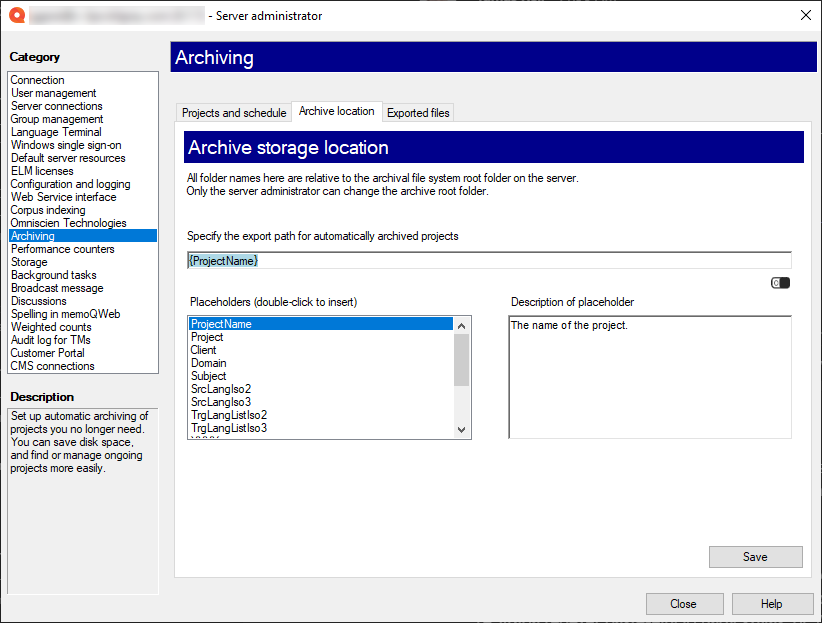Select the Client placeholder in the list
This screenshot has width=822, height=623.
pyautogui.click(x=204, y=350)
